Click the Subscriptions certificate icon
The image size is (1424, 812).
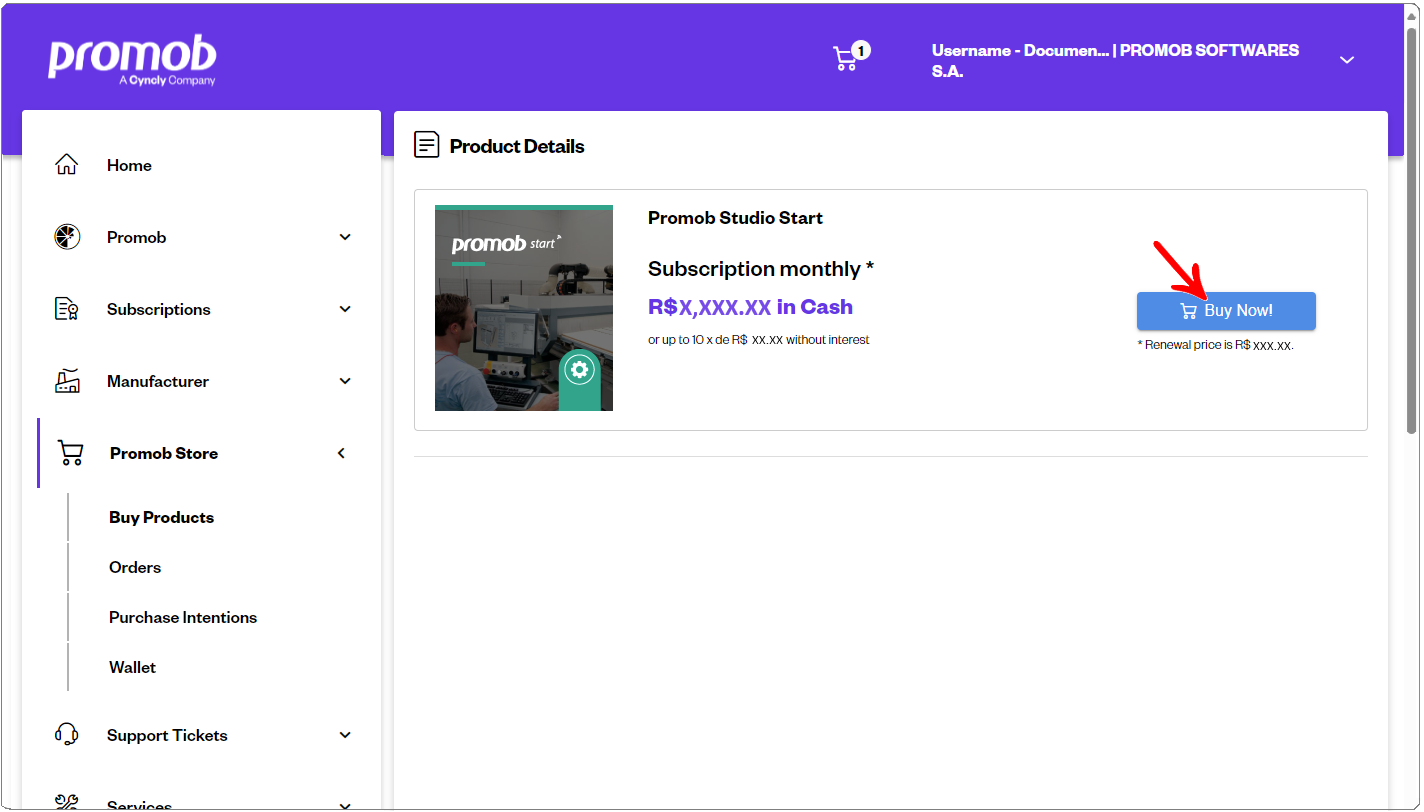[66, 309]
